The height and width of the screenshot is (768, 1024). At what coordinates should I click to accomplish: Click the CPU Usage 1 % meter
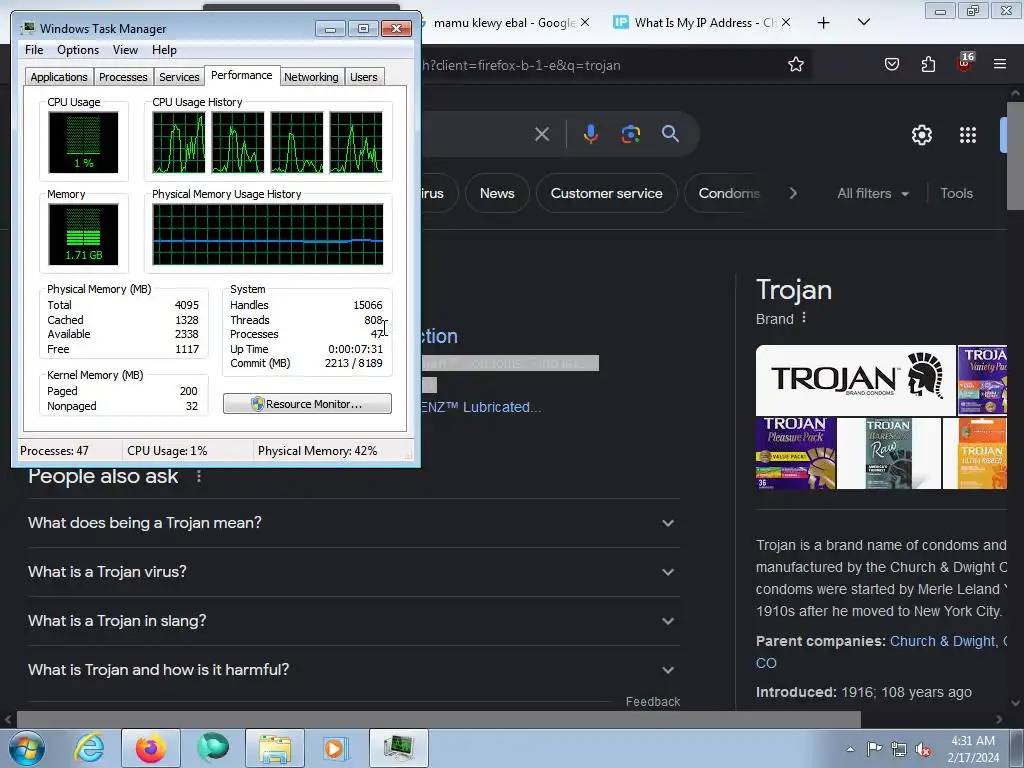pyautogui.click(x=83, y=142)
